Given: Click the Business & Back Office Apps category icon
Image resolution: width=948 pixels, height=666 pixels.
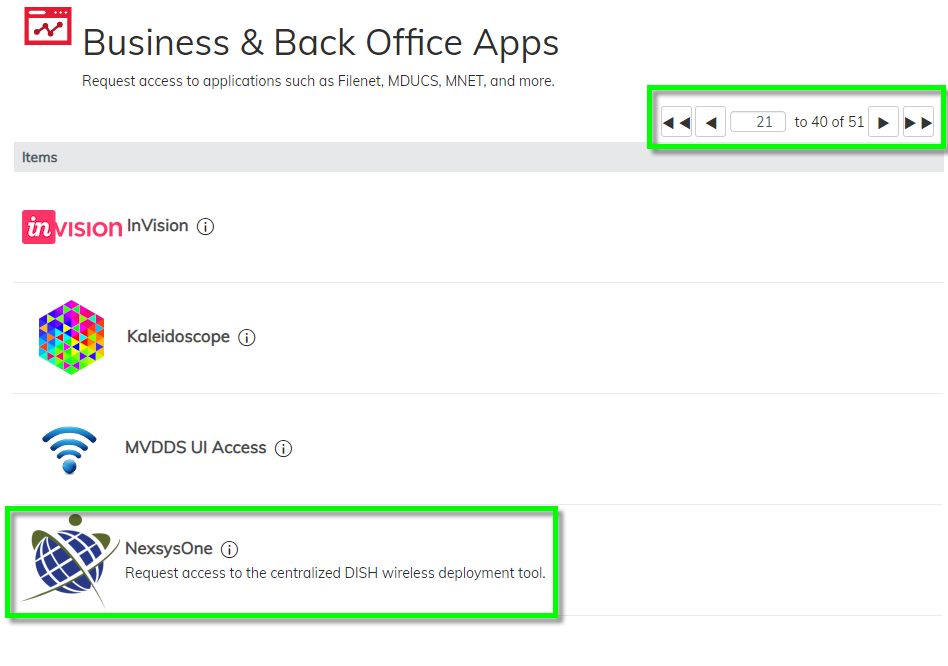Looking at the screenshot, I should tap(48, 26).
